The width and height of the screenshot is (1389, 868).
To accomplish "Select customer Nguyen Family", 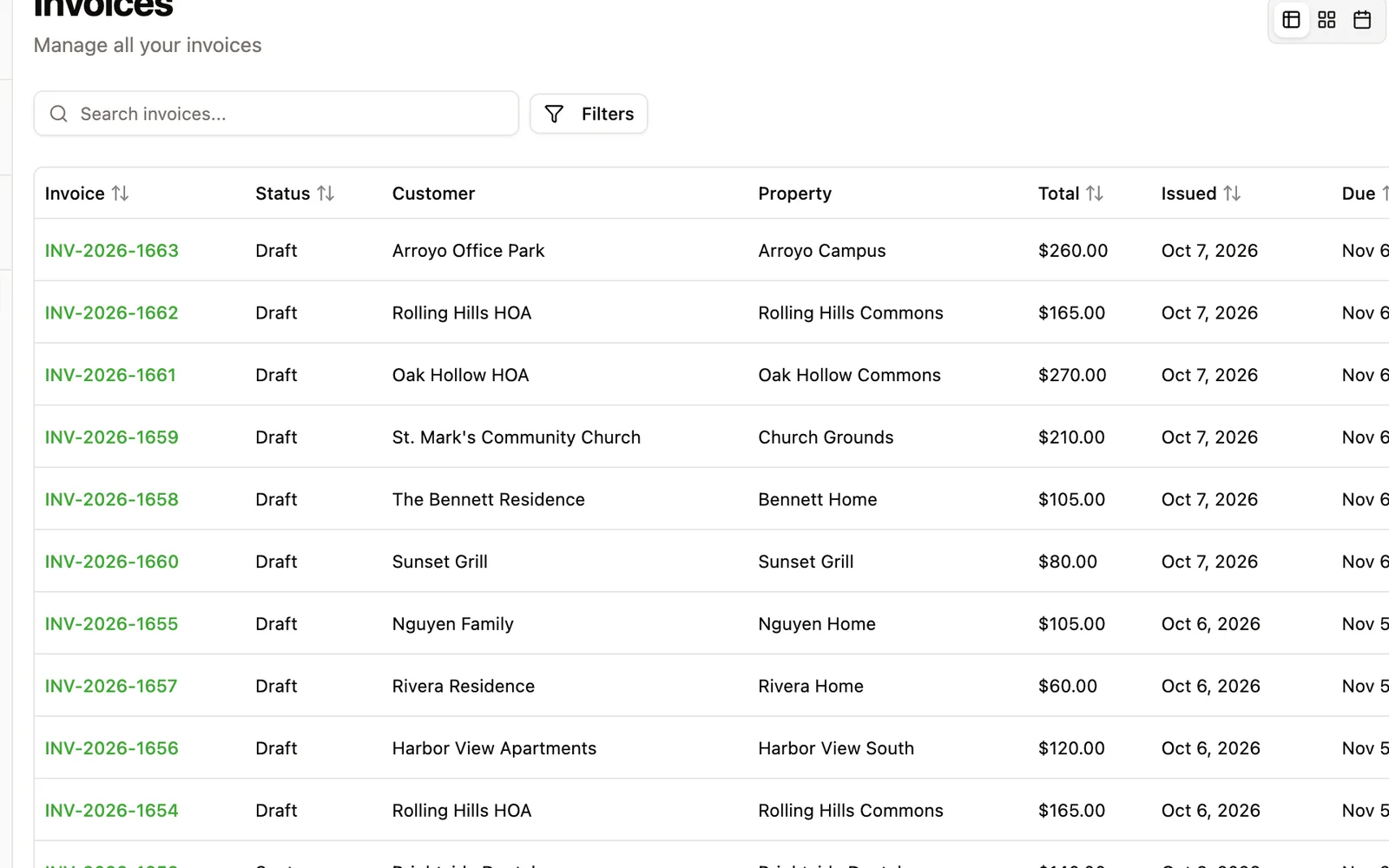I will pyautogui.click(x=453, y=624).
